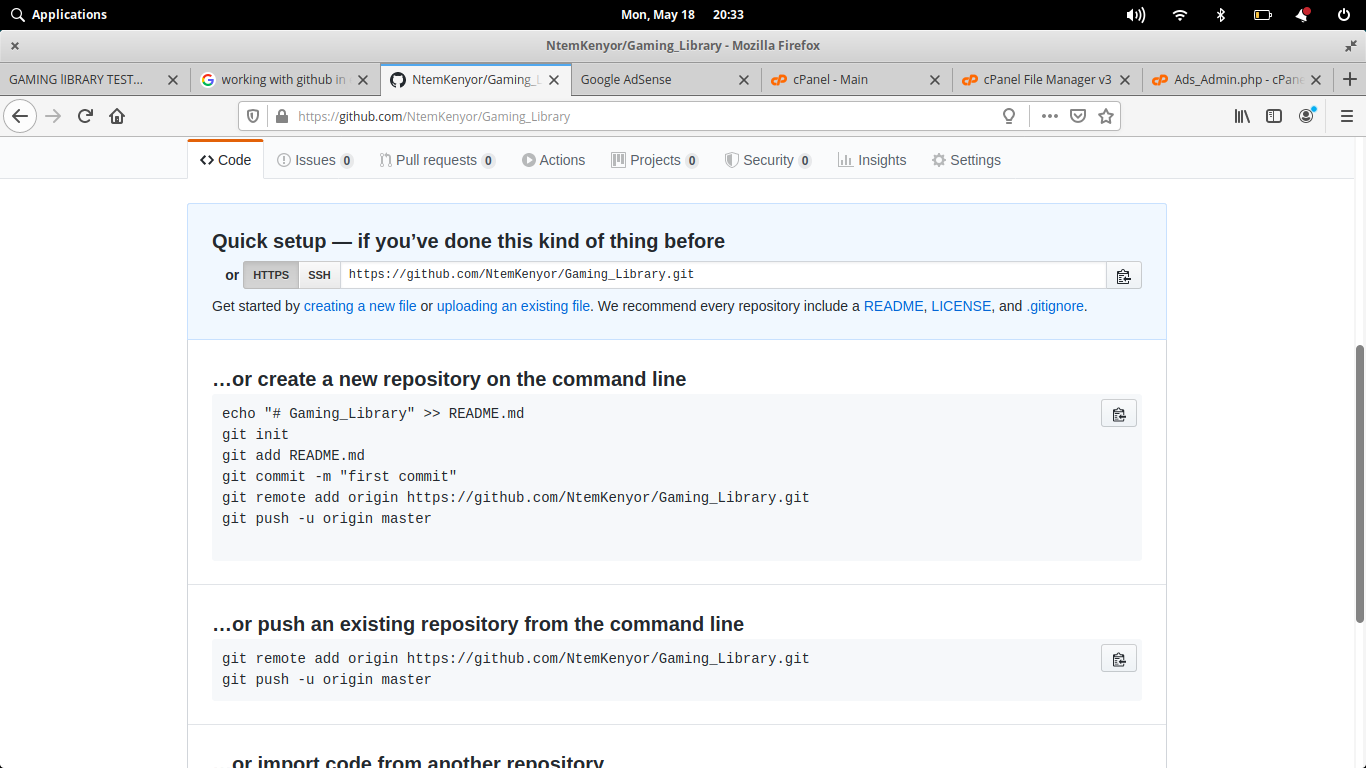Copy the create new repository commands
The width and height of the screenshot is (1366, 768).
pos(1118,414)
